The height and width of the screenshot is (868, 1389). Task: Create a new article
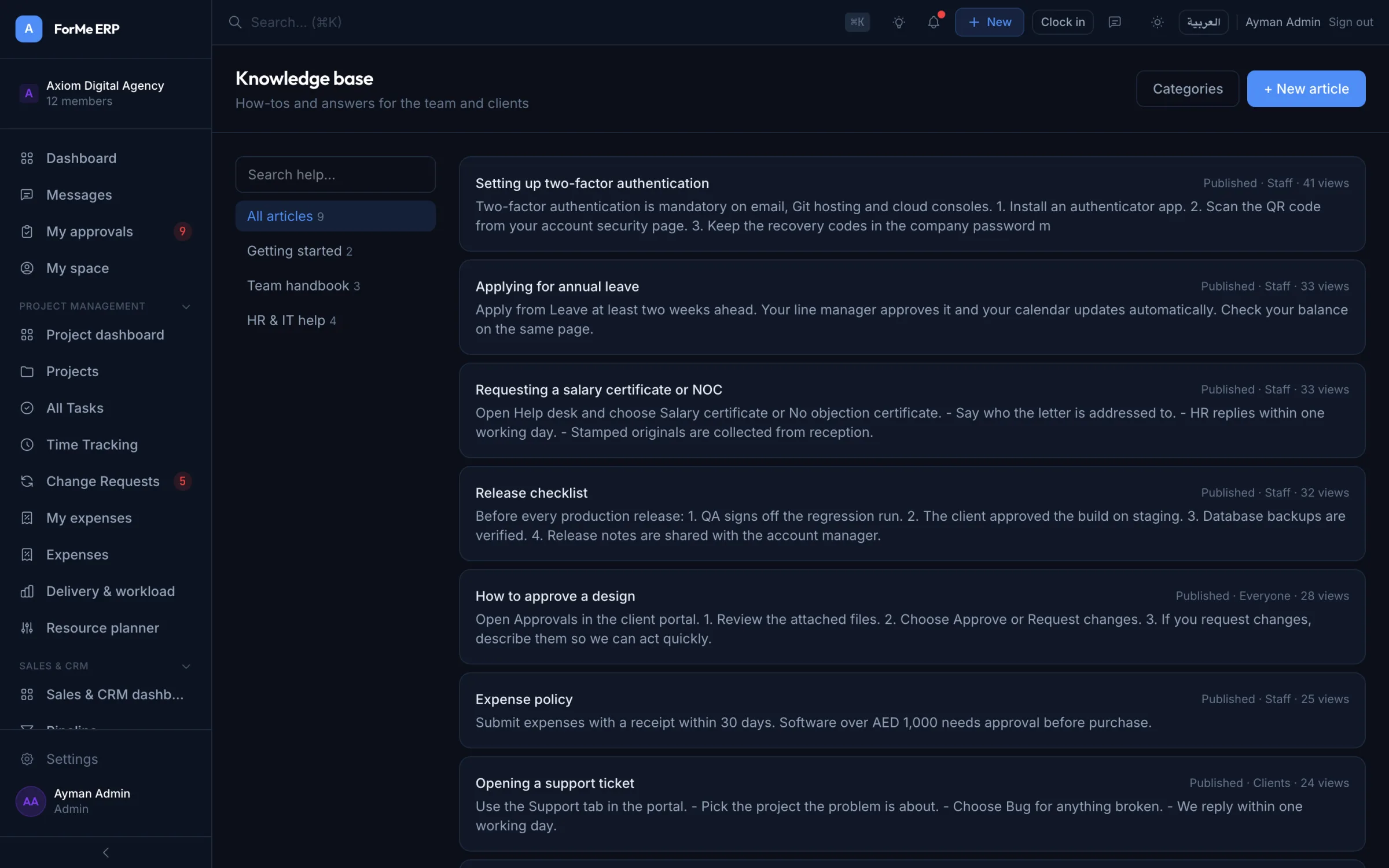[1306, 89]
